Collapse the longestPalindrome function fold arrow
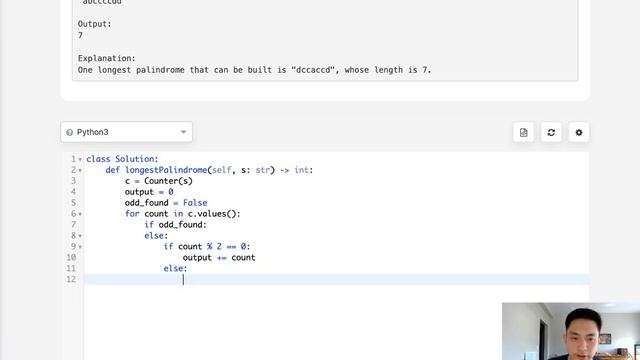This screenshot has width=640, height=360. [x=80, y=171]
